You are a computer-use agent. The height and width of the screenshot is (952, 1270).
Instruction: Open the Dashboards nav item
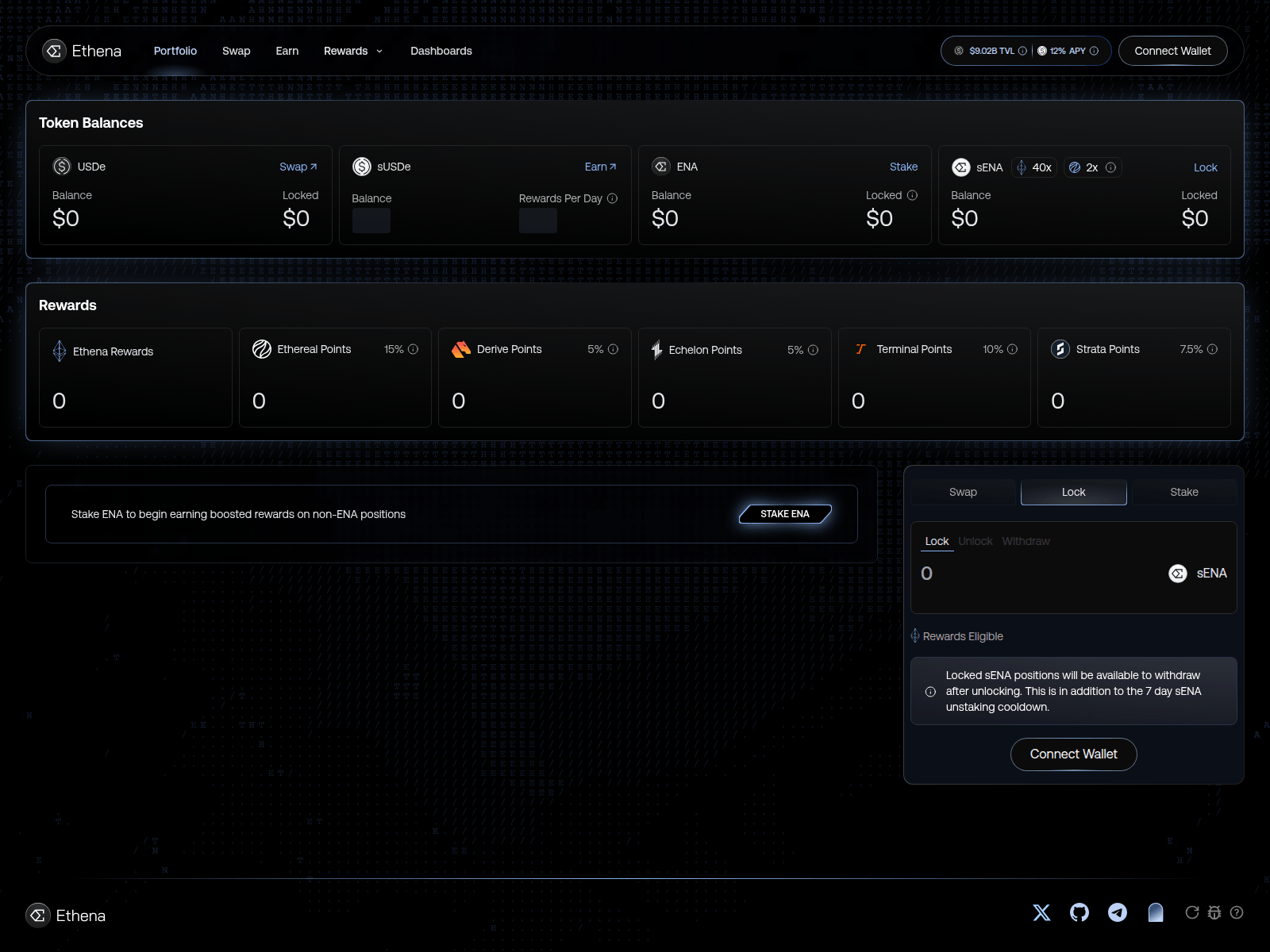pos(441,51)
